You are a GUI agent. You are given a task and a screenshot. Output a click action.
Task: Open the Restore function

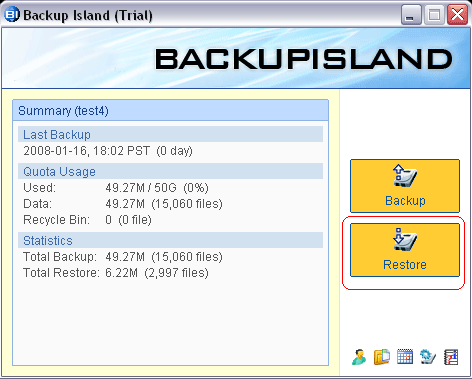pos(405,250)
